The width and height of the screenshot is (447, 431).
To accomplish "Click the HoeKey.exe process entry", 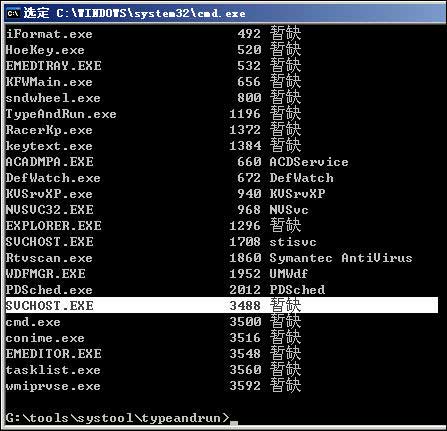I will (x=45, y=50).
